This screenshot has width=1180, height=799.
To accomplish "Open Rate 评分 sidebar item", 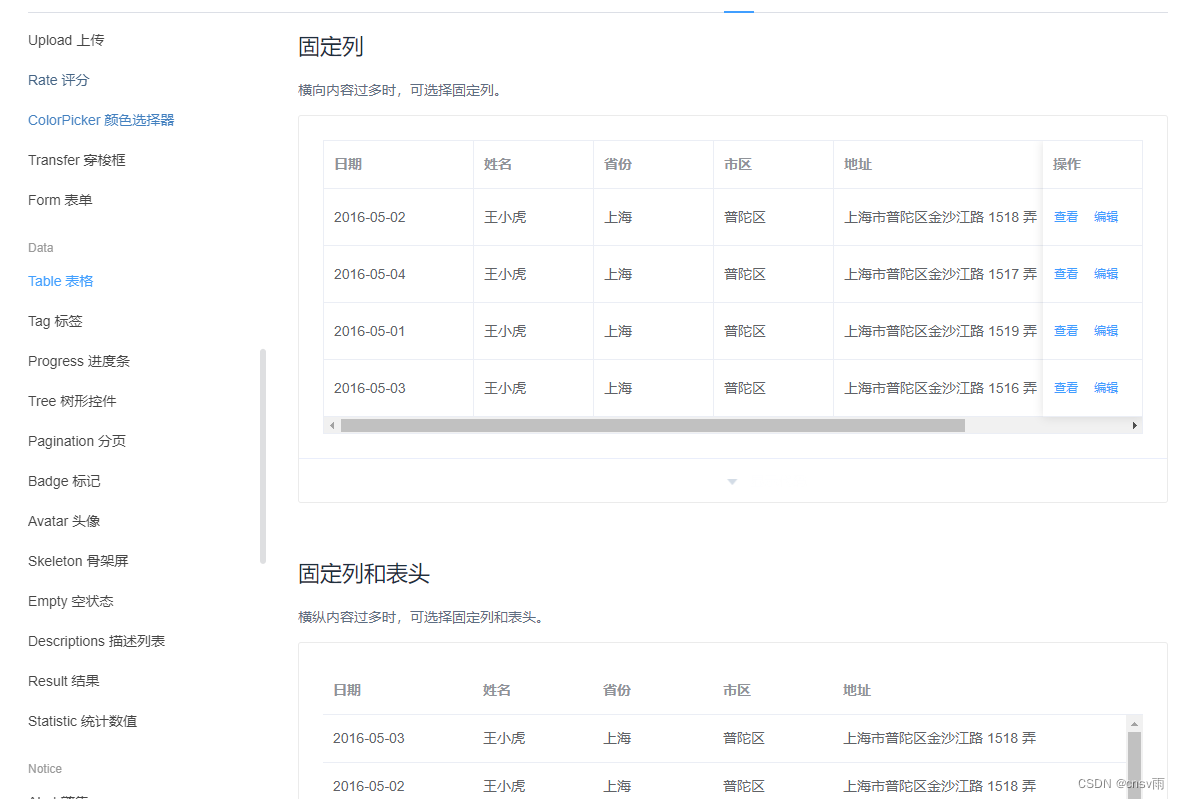I will tap(59, 81).
